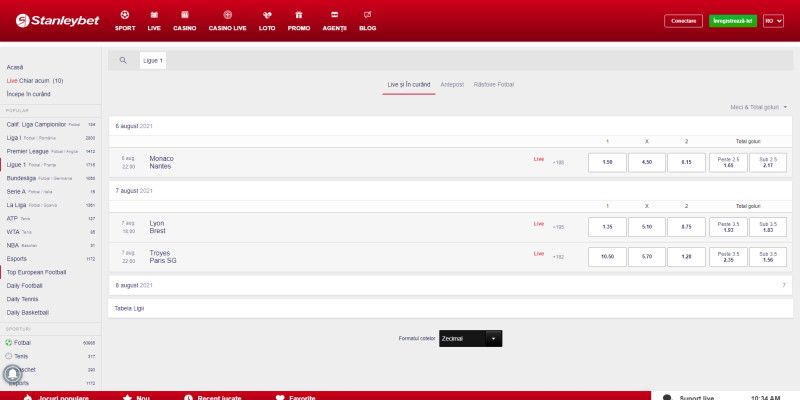Open +195 more markets Lyon–Brest
The image size is (800, 400).
558,227
